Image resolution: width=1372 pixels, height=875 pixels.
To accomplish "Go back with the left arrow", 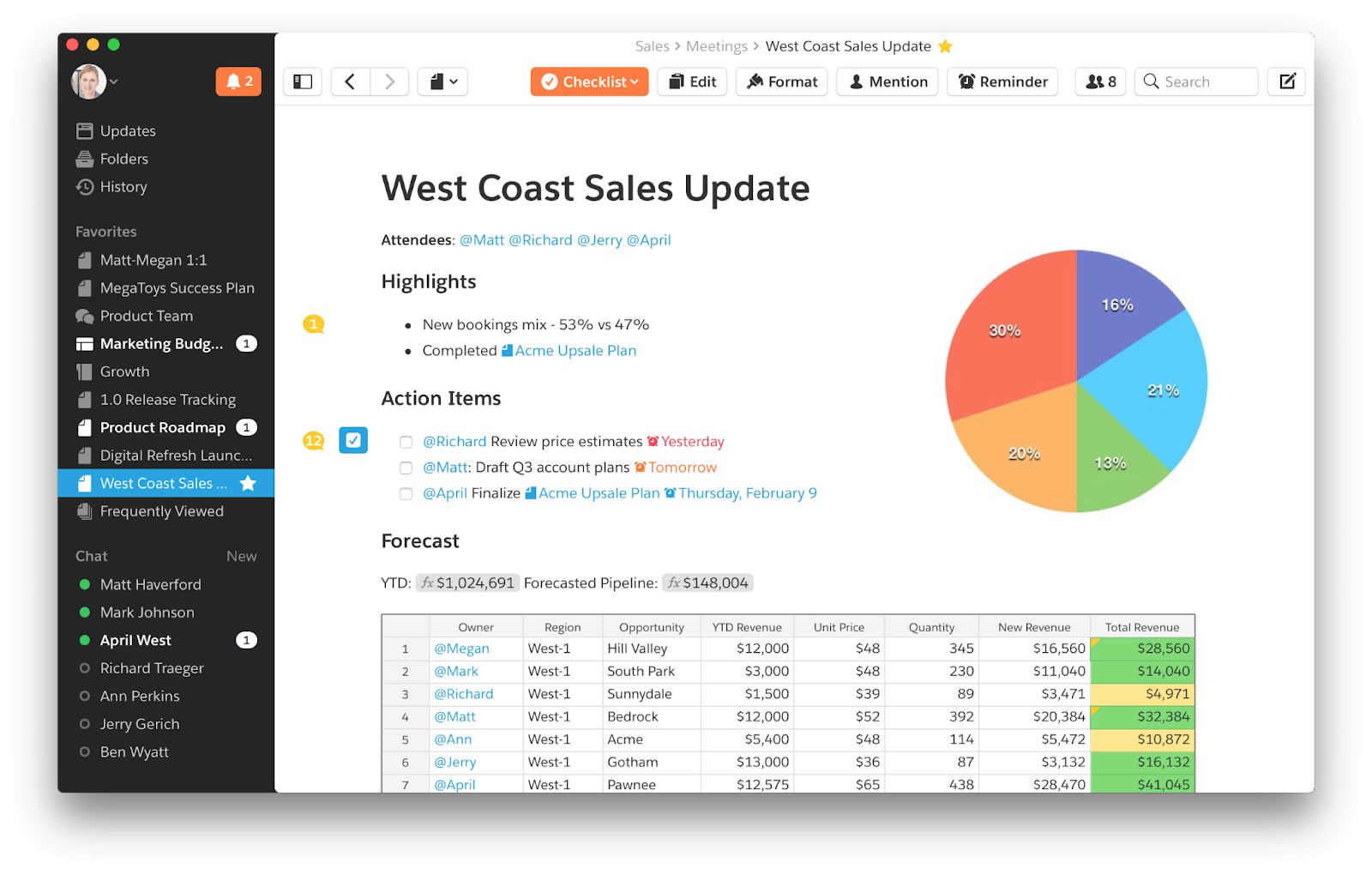I will (x=350, y=81).
